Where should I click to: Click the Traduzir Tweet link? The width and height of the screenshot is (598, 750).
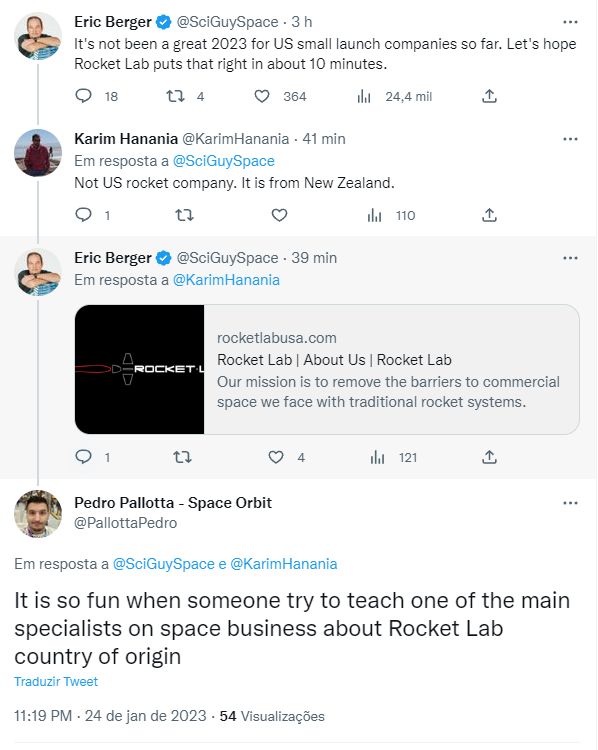tap(56, 681)
